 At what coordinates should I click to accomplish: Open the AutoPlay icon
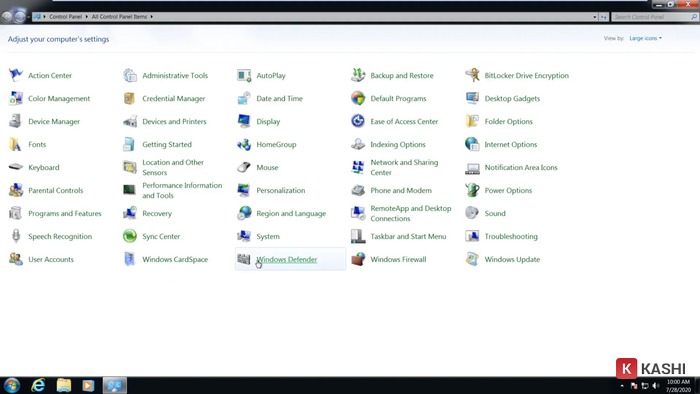click(x=244, y=75)
